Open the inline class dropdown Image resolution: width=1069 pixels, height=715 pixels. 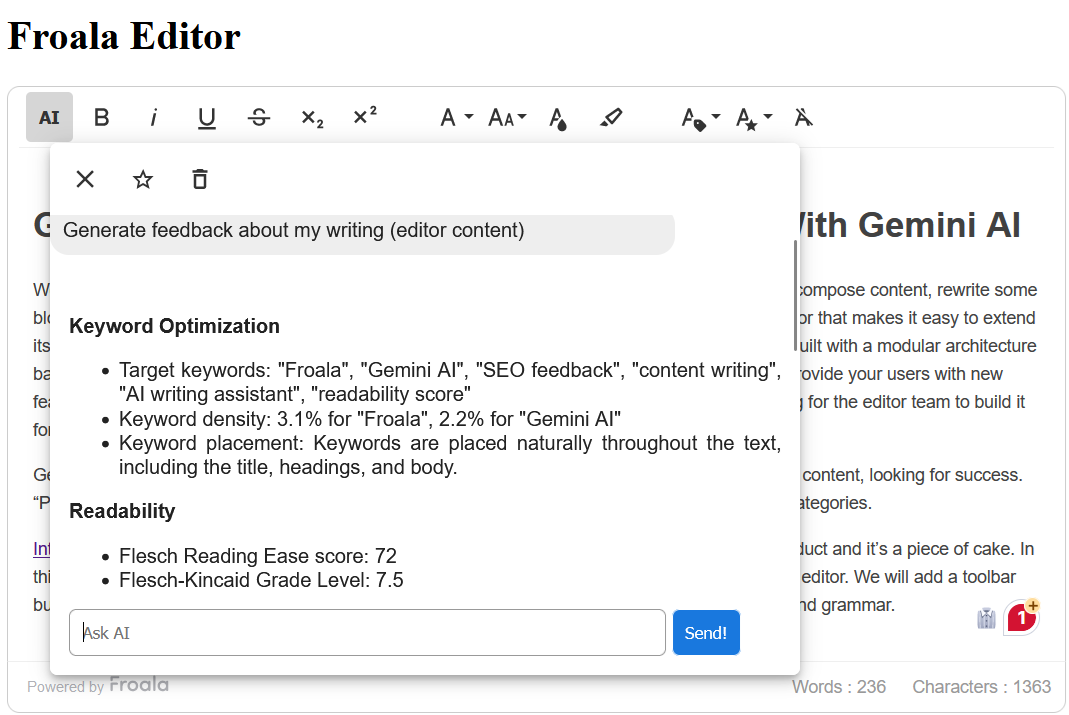point(700,117)
